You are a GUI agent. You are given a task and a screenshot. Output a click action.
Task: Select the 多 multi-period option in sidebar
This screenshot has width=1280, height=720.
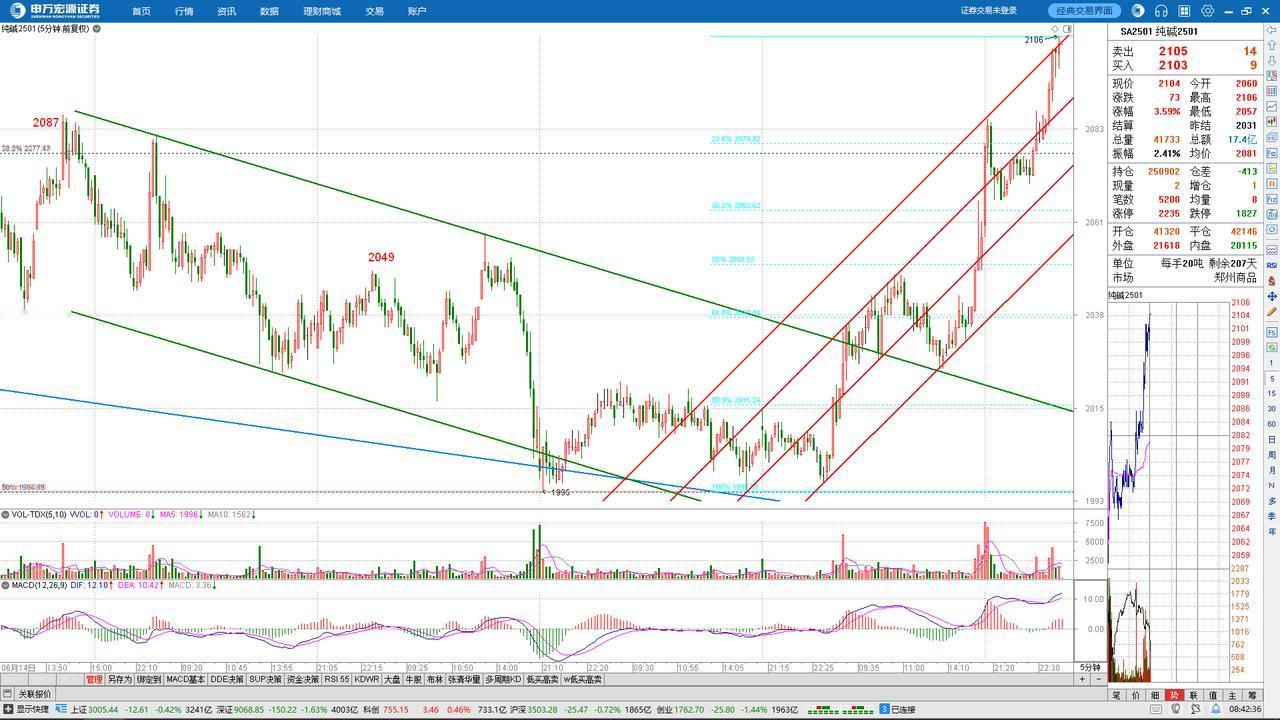point(1271,500)
